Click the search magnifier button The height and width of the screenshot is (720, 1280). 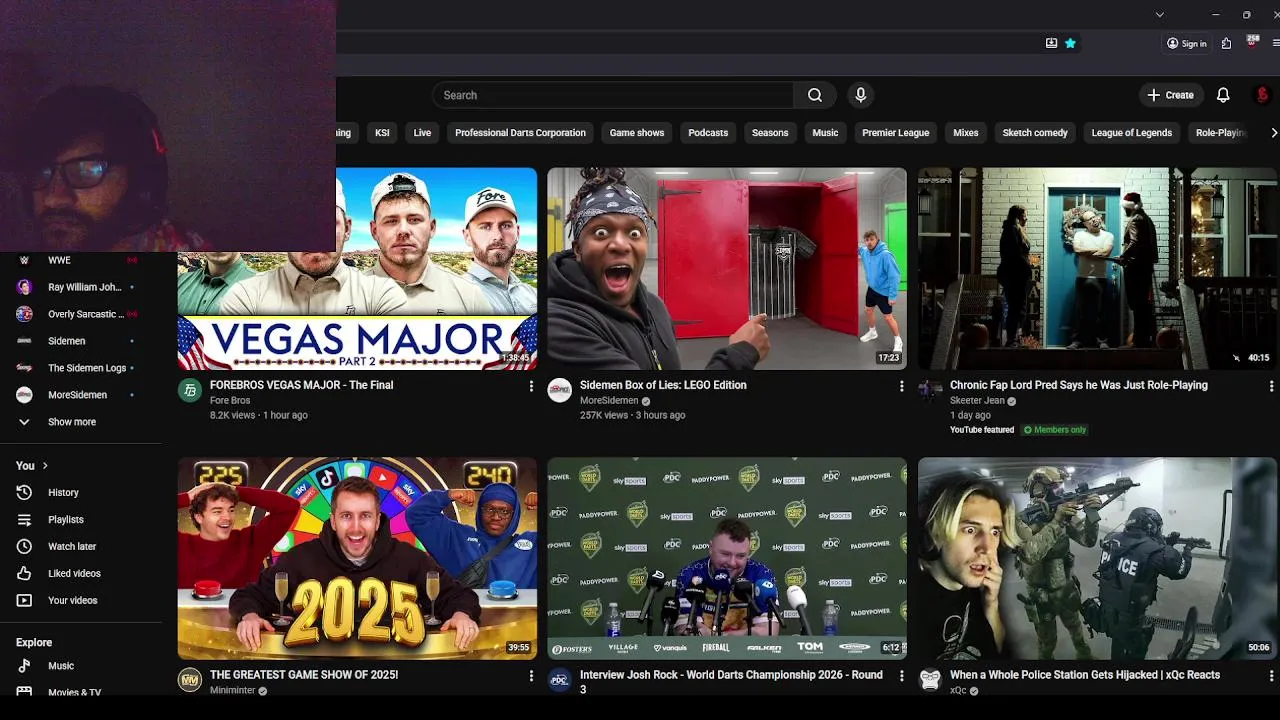tap(815, 95)
